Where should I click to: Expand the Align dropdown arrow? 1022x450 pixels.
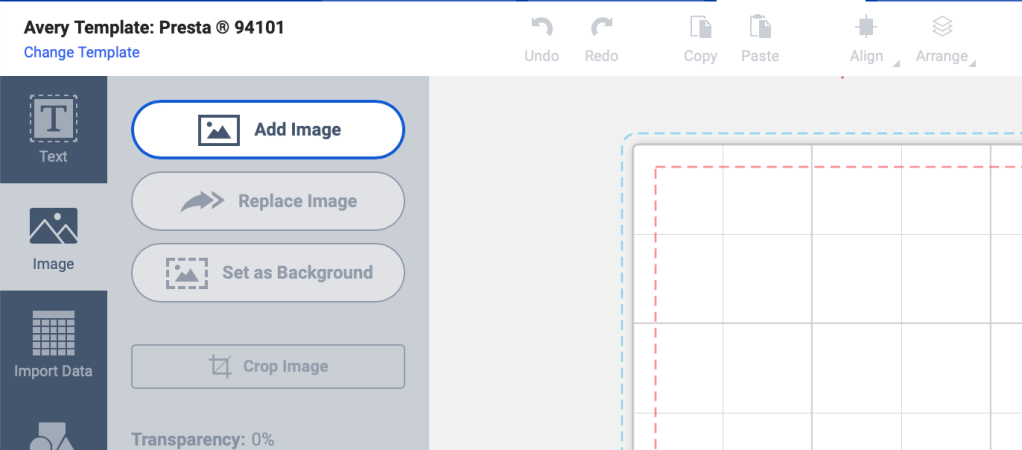[896, 64]
